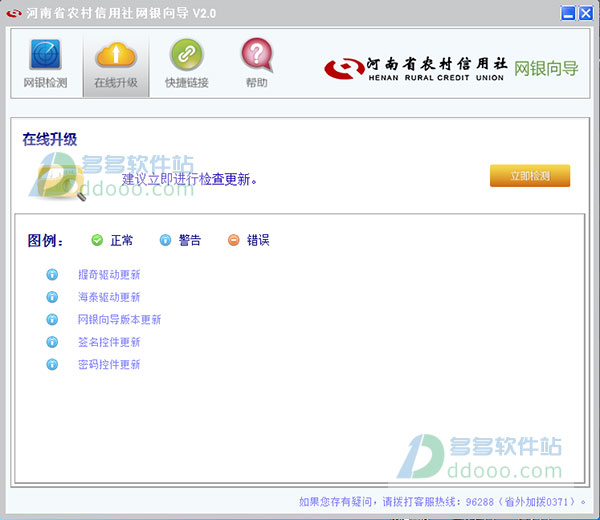Click info icon beside 海泰驱动更新

[52, 297]
